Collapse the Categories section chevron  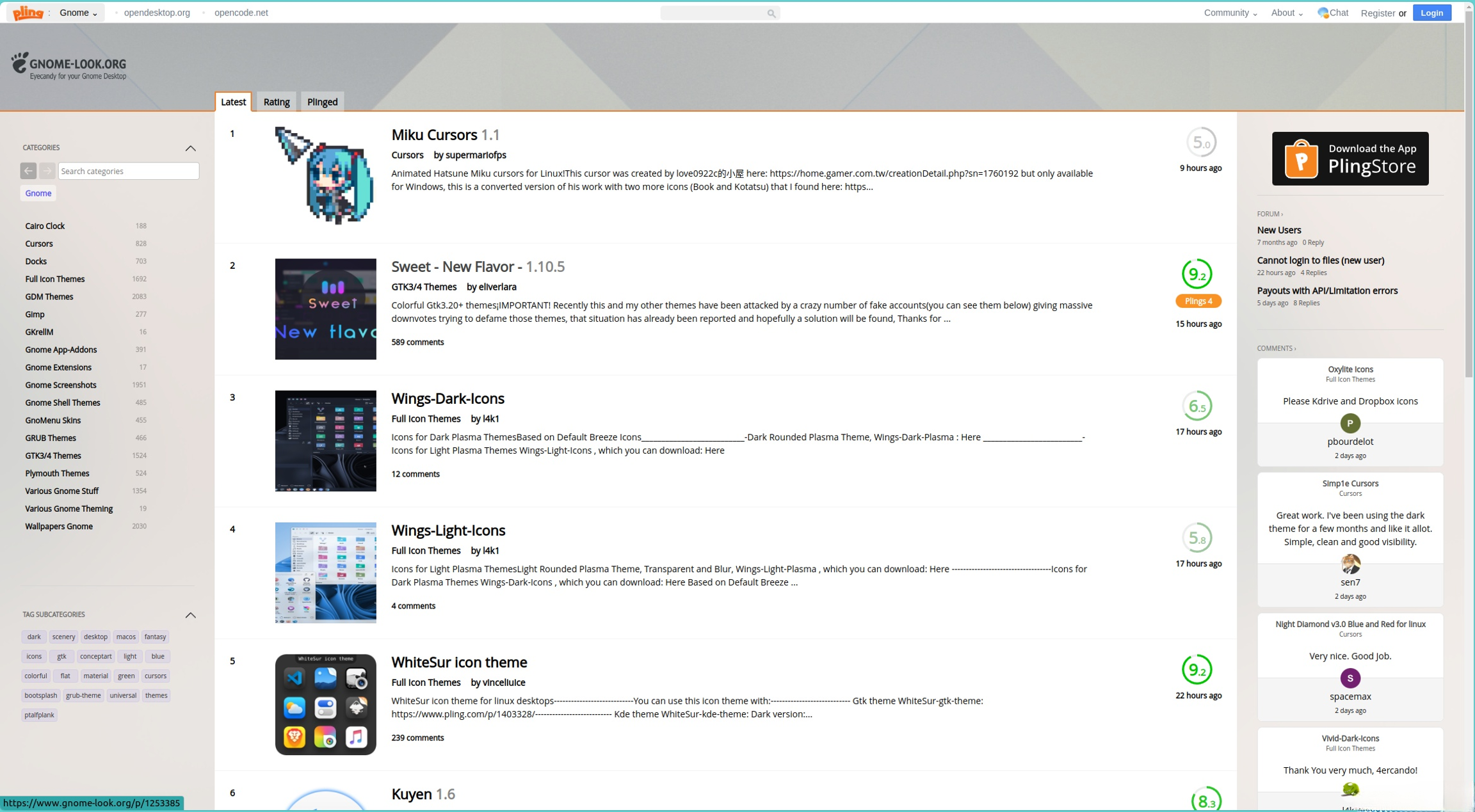190,148
